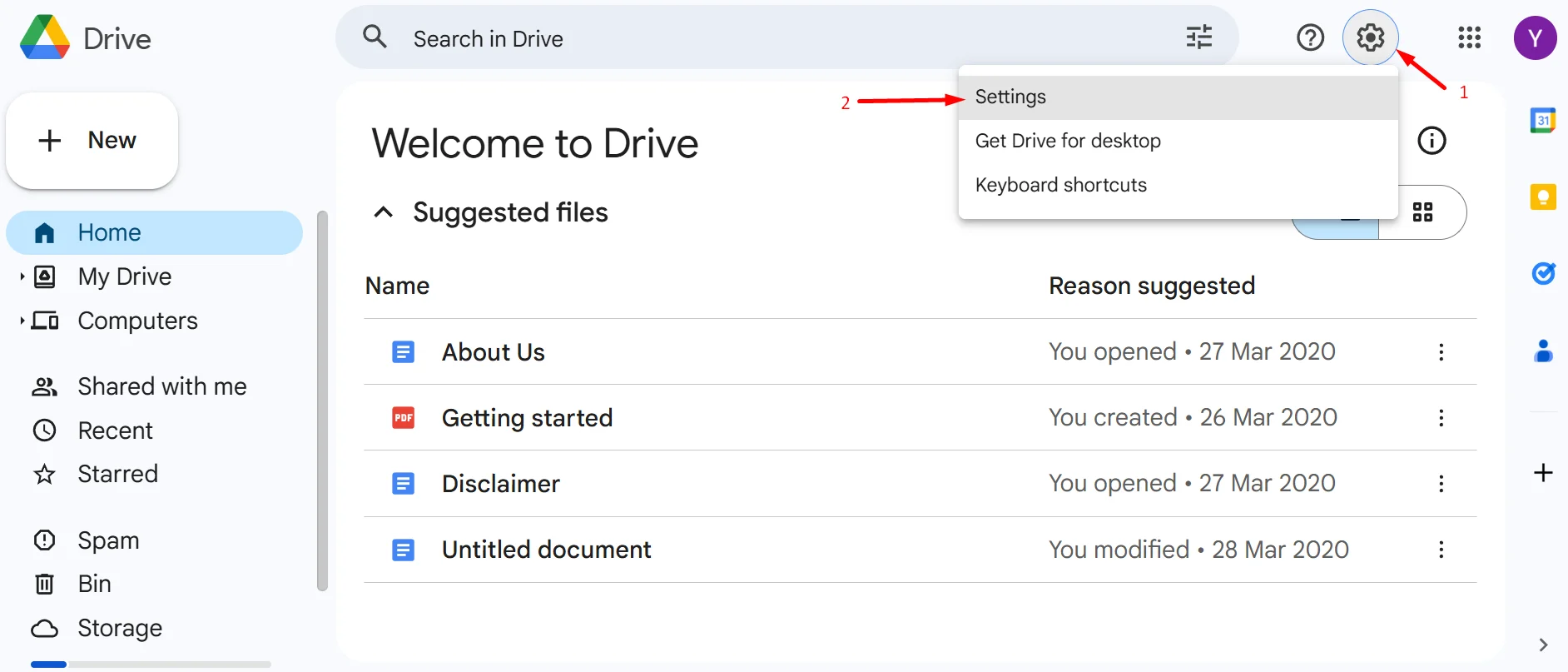Viewport: 1568px width, 672px height.
Task: Select Settings from the gear menu
Action: pyautogui.click(x=1178, y=97)
